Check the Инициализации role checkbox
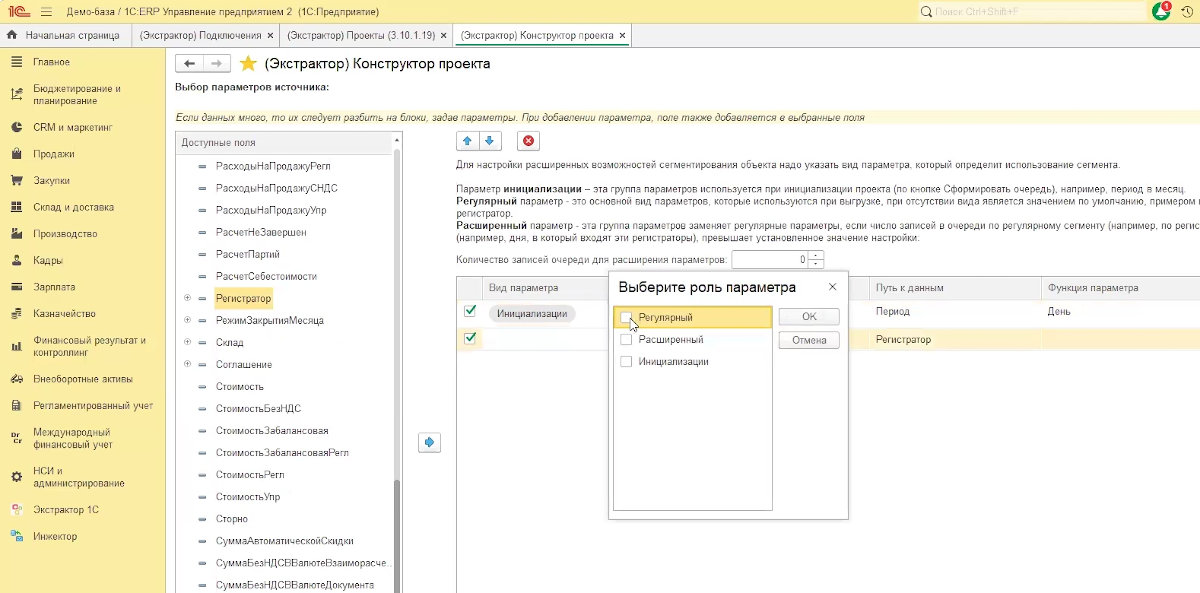 (626, 361)
